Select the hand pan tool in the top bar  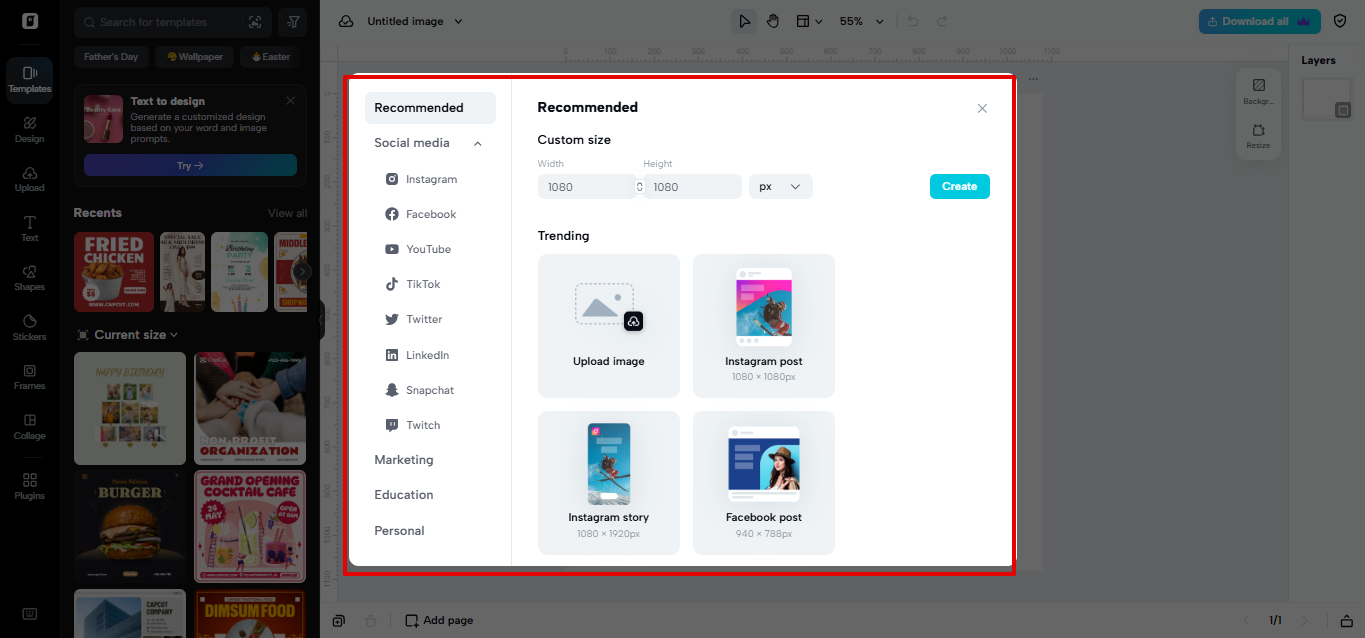point(773,20)
